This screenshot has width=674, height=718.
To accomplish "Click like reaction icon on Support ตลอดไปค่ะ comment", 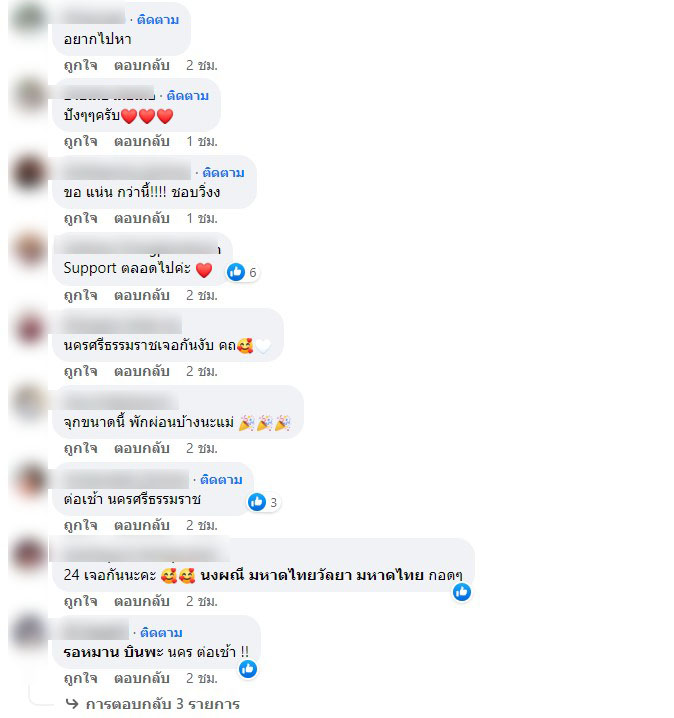I will [x=236, y=272].
